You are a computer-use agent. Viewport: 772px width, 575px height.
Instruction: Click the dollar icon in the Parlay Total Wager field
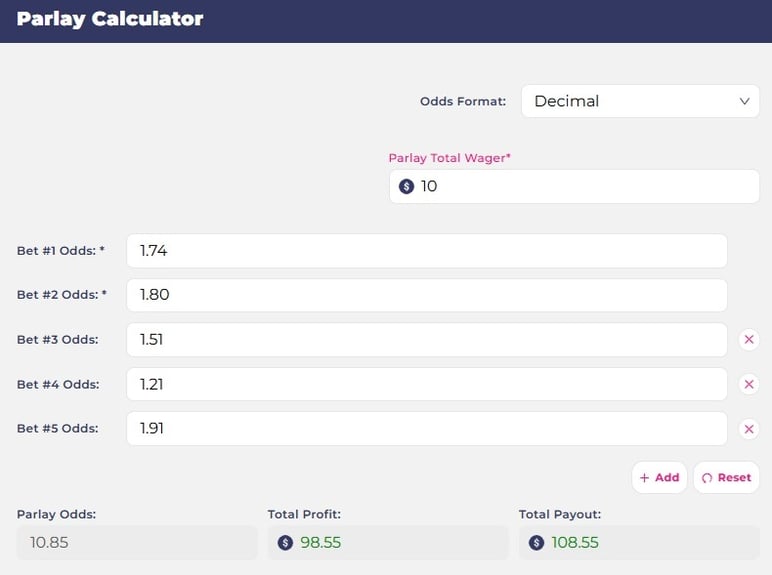tap(406, 186)
